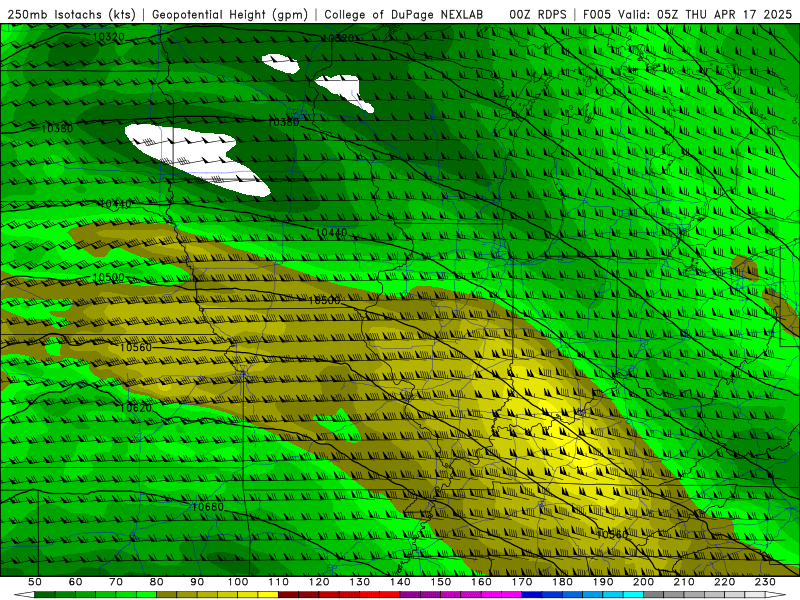Click the 60 knot label on the color scale

pyautogui.click(x=75, y=582)
